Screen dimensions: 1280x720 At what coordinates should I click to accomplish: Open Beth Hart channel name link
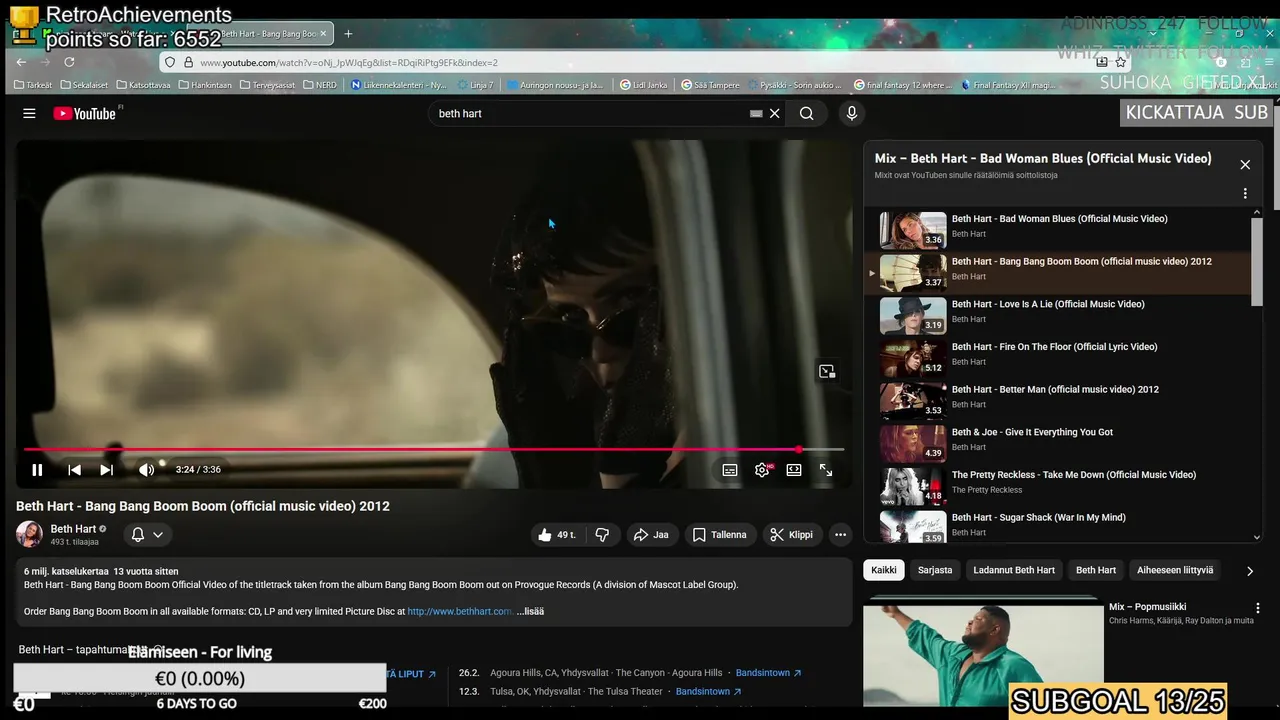pos(73,529)
